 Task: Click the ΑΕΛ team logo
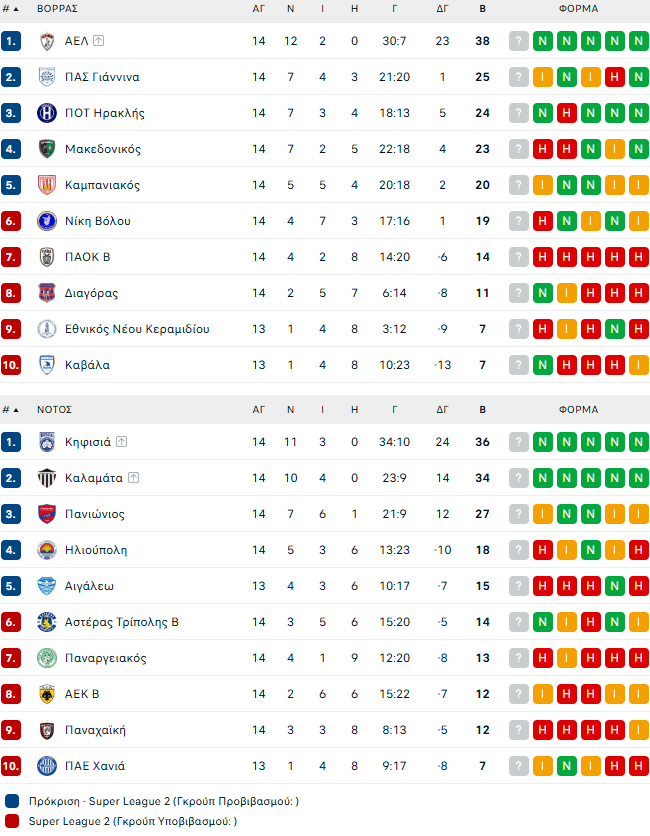(x=46, y=41)
